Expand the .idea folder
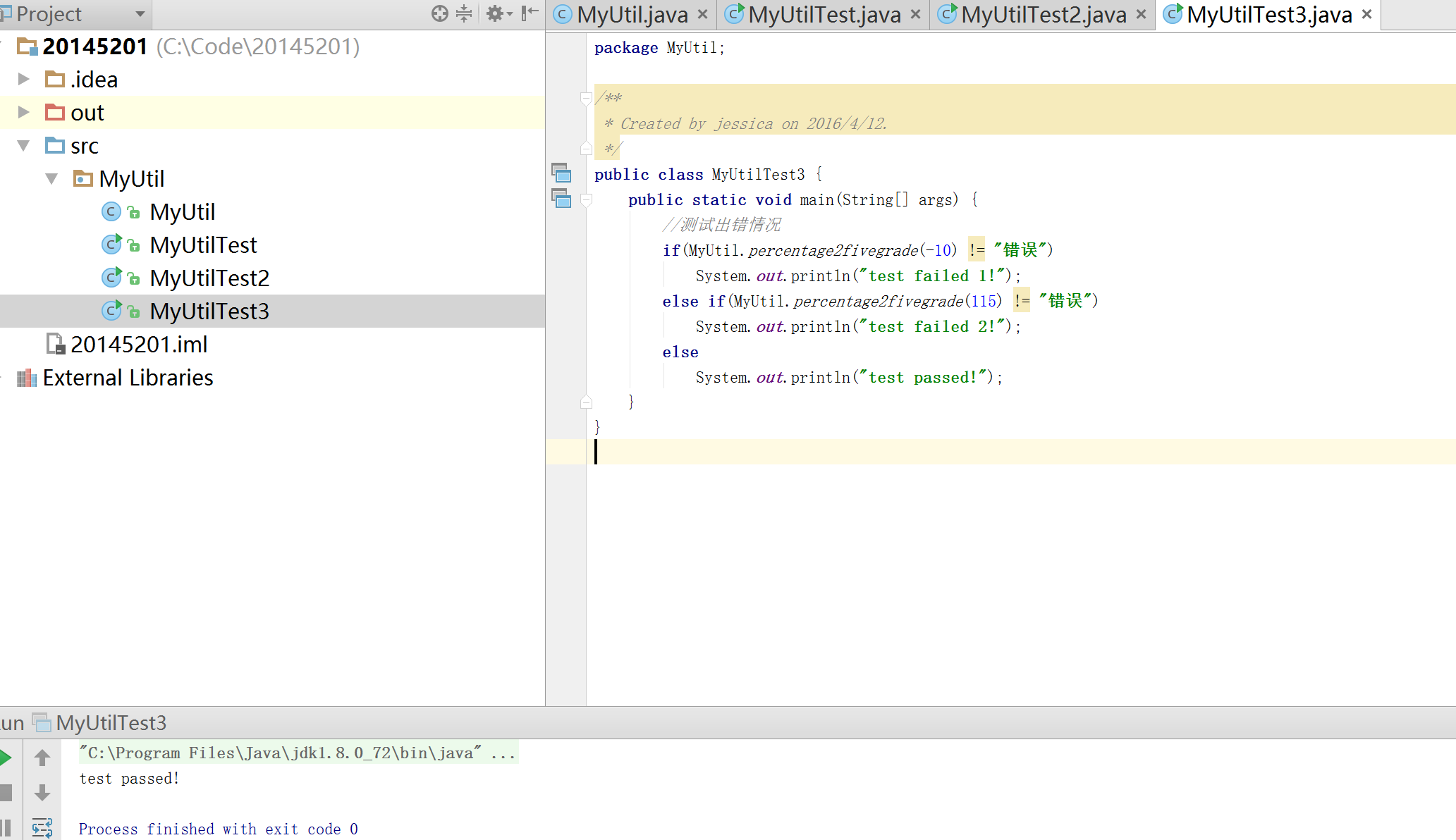Viewport: 1456px width, 840px height. [23, 79]
